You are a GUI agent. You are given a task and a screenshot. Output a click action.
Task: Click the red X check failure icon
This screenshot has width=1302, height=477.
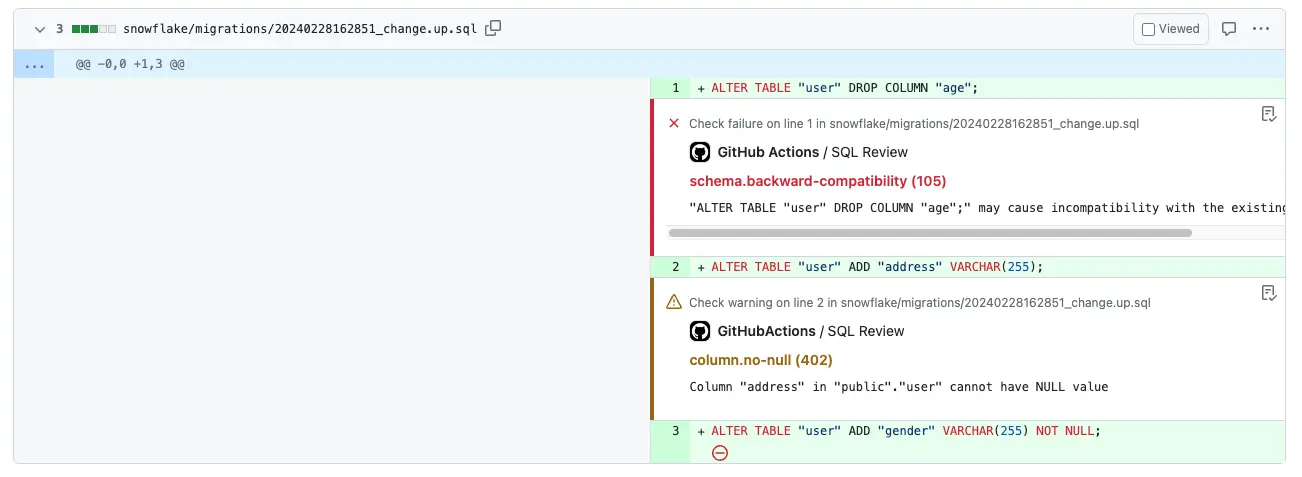point(673,124)
